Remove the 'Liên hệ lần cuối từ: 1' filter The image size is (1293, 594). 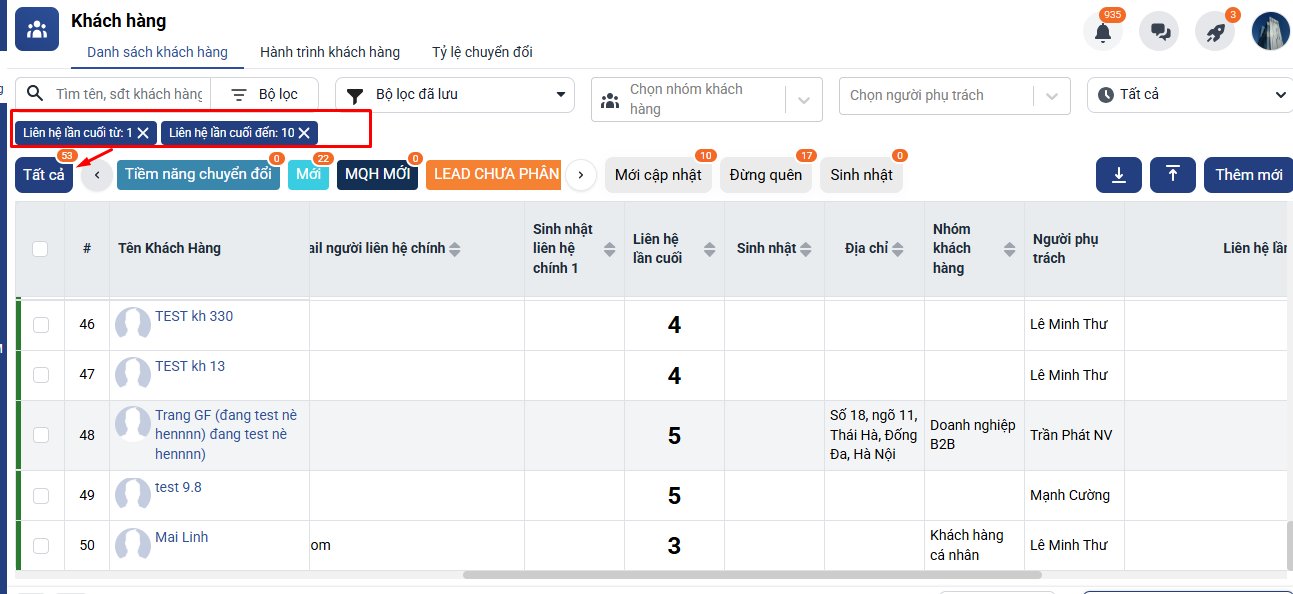coord(143,133)
